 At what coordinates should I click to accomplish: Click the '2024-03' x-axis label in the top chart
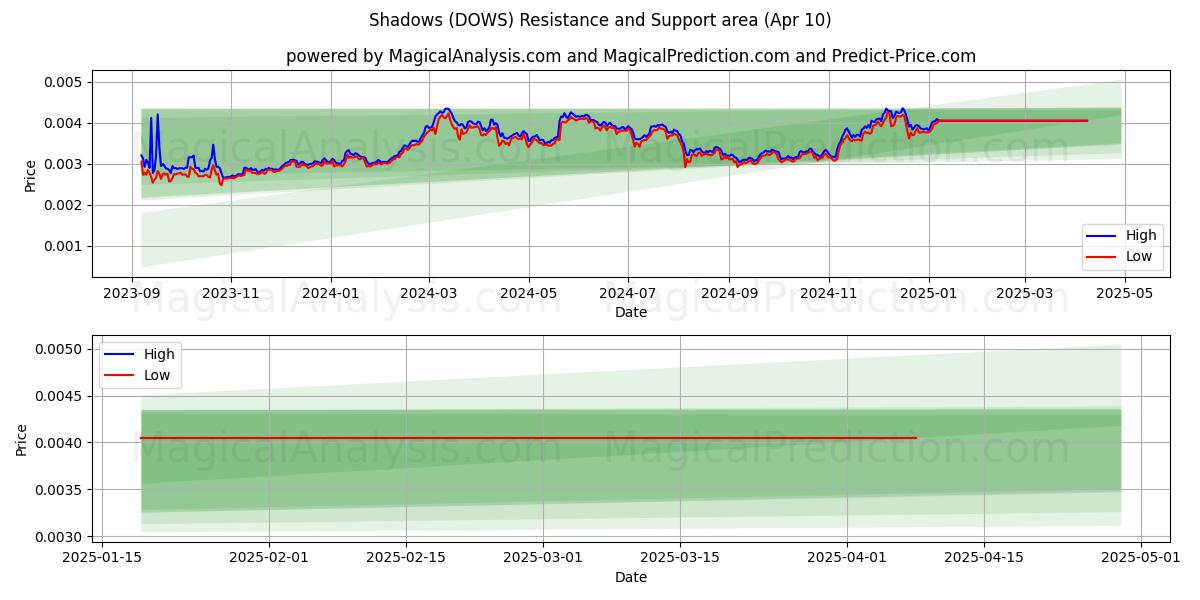tap(429, 294)
